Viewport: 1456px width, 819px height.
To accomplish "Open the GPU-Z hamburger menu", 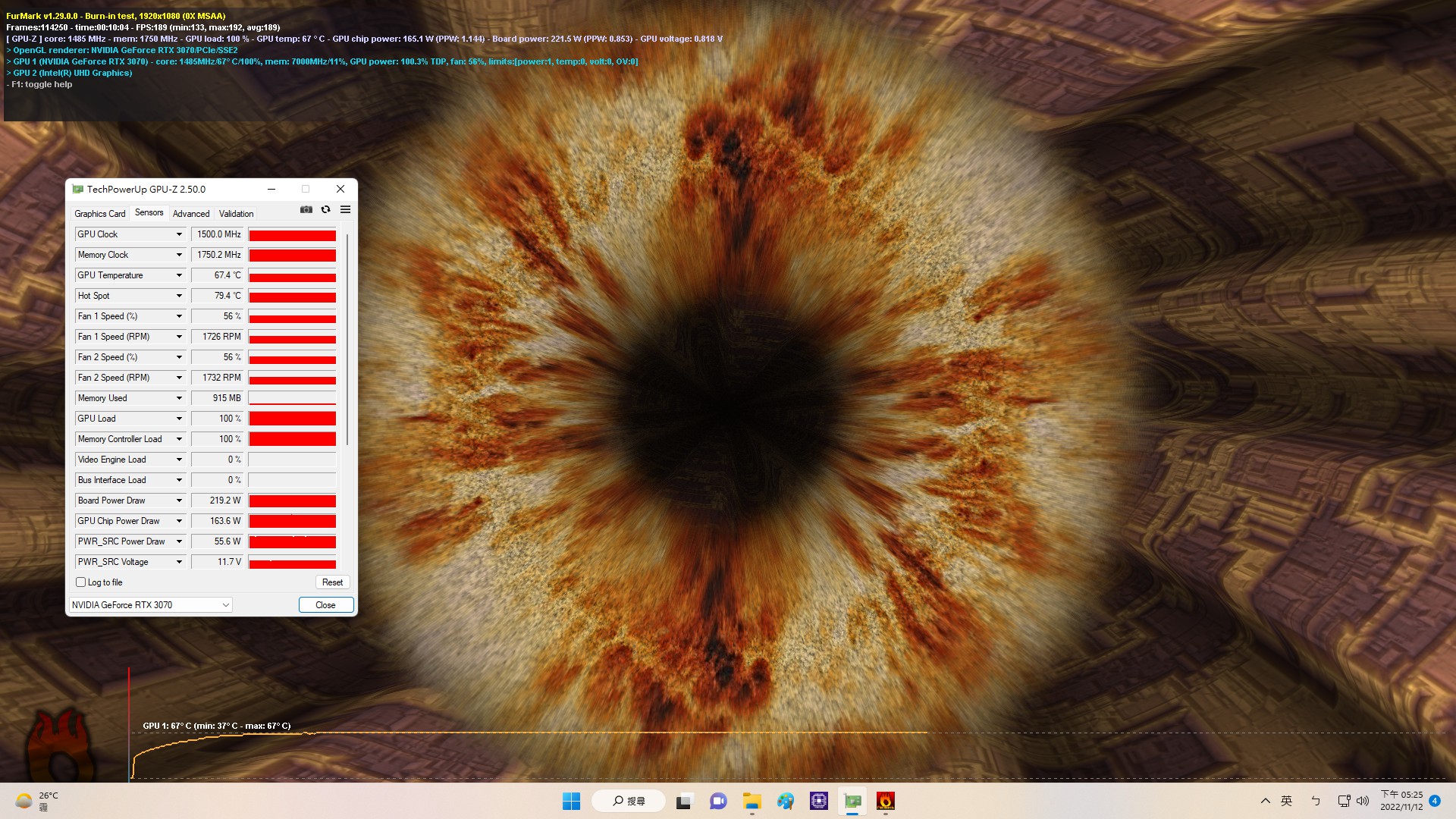I will [345, 209].
